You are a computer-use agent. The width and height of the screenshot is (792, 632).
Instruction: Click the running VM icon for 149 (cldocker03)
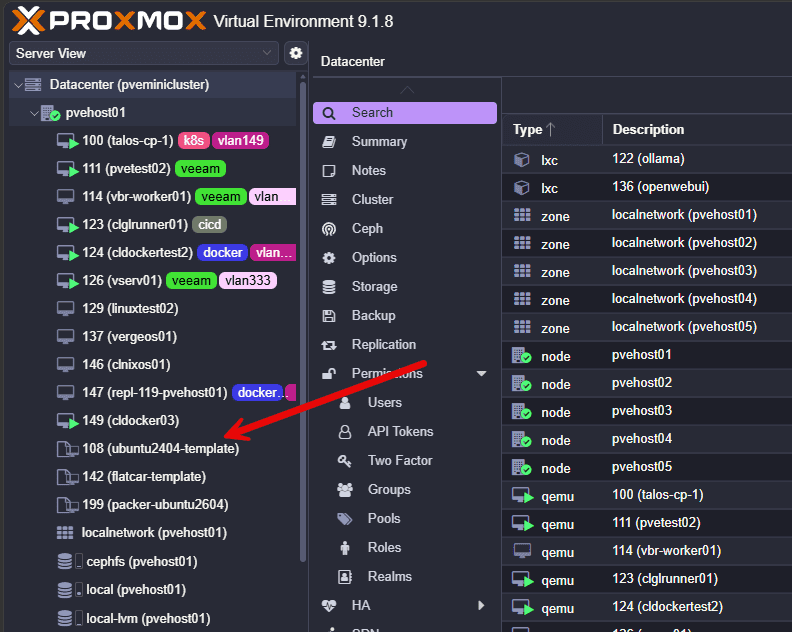(x=67, y=421)
